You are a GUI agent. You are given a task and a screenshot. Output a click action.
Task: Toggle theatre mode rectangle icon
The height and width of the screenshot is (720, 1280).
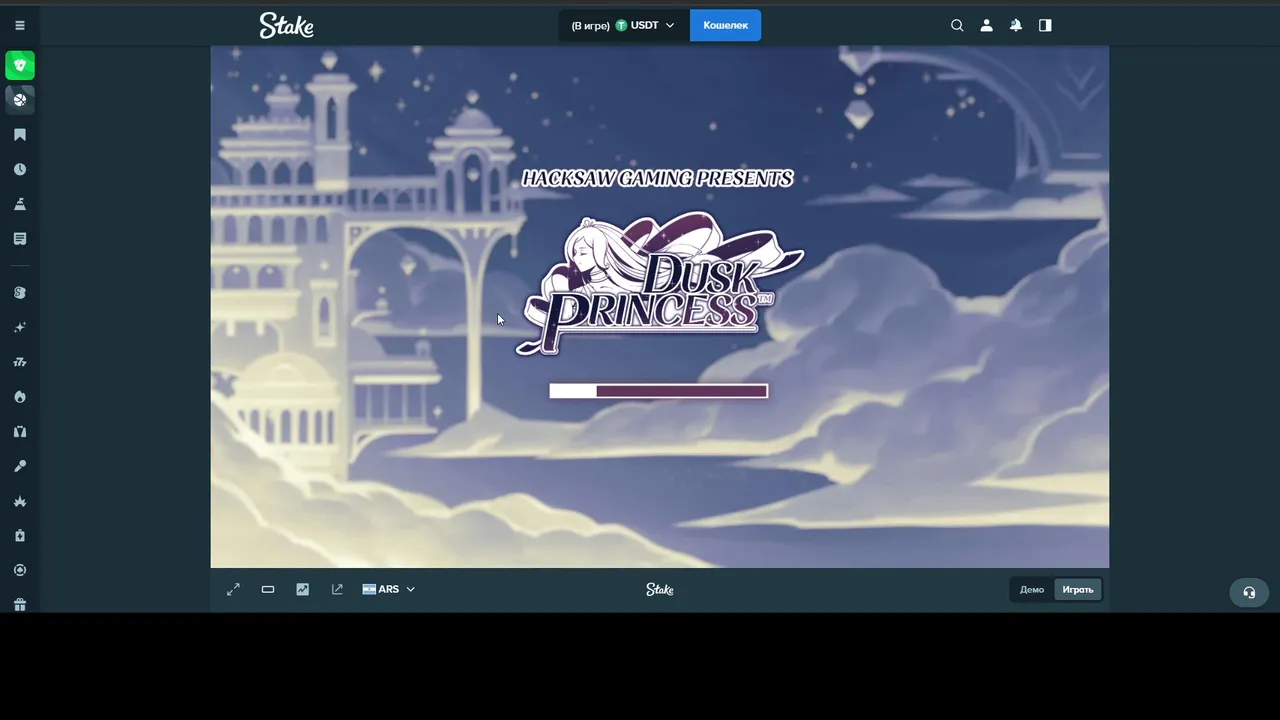[x=268, y=590]
